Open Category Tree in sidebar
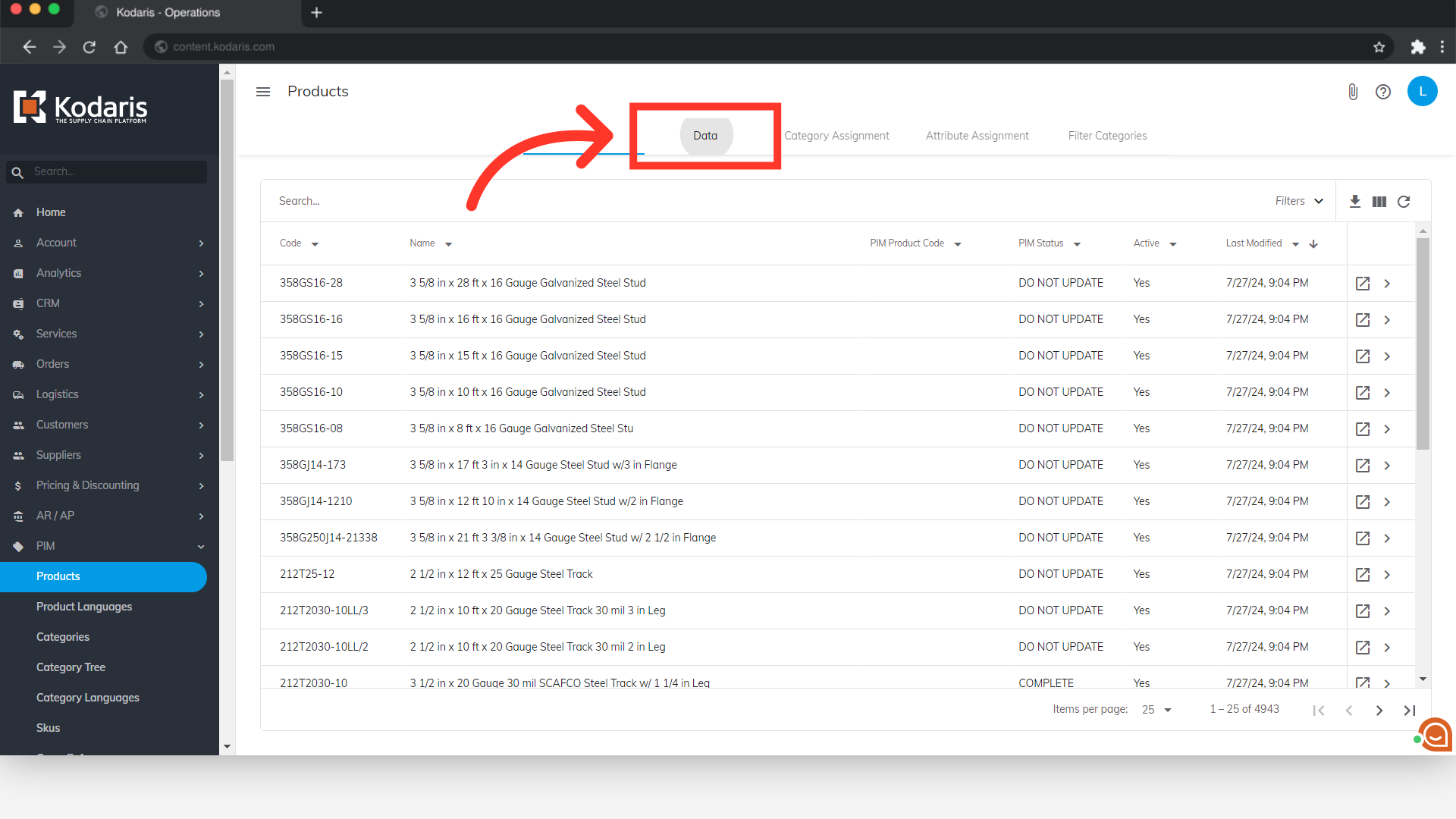 pos(71,667)
